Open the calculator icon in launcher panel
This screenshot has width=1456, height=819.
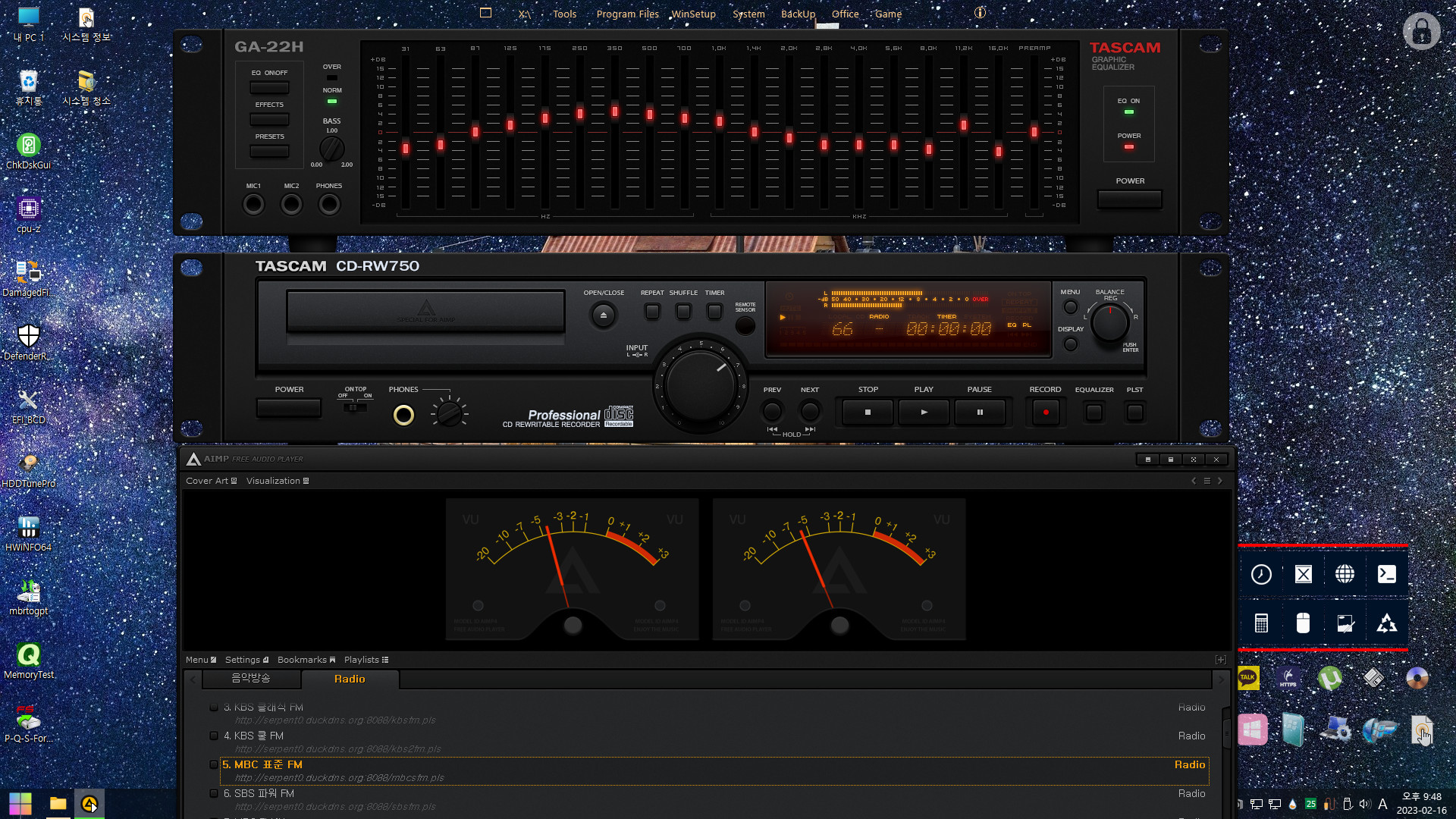coord(1261,623)
